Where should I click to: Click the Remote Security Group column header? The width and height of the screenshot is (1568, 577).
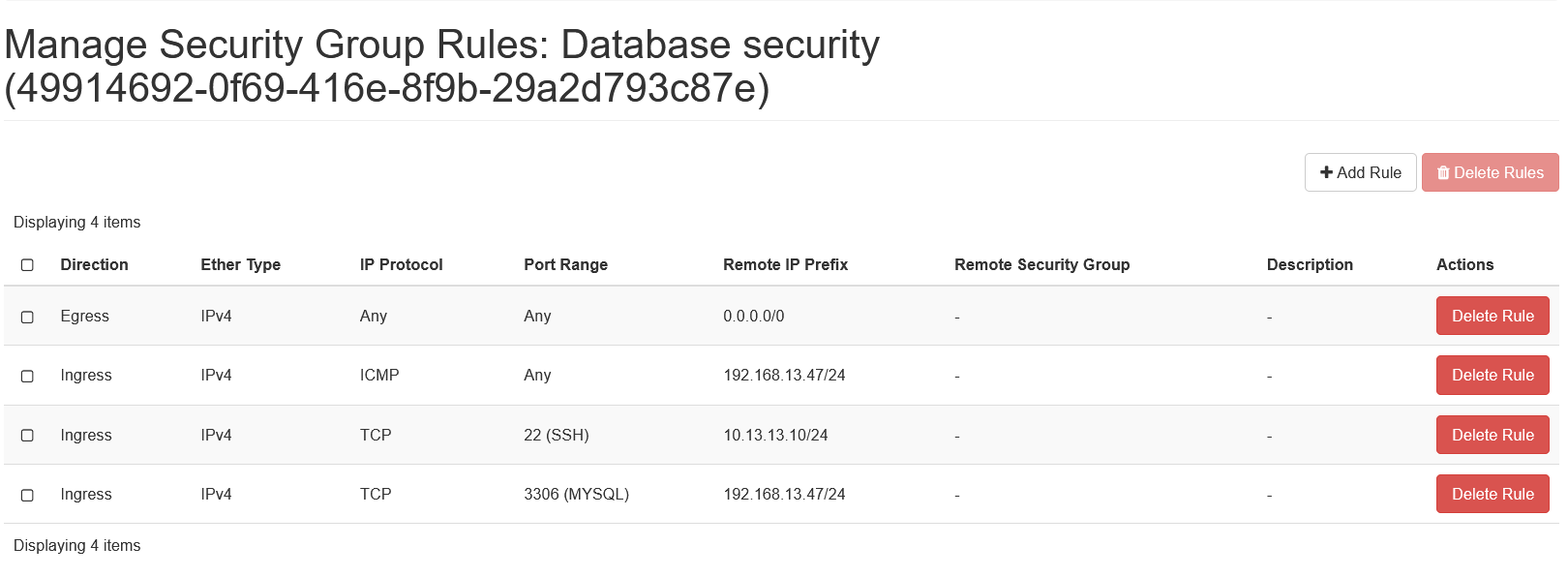pyautogui.click(x=1041, y=264)
